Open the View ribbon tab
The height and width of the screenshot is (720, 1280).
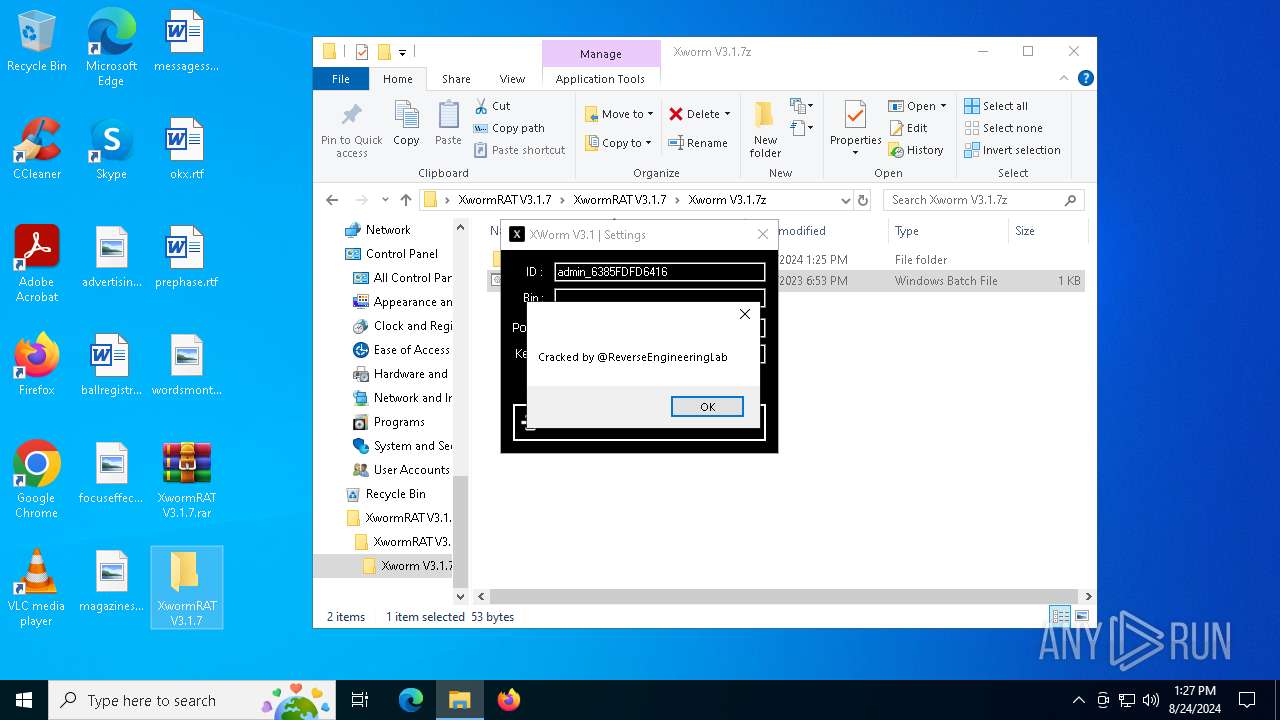(x=512, y=79)
